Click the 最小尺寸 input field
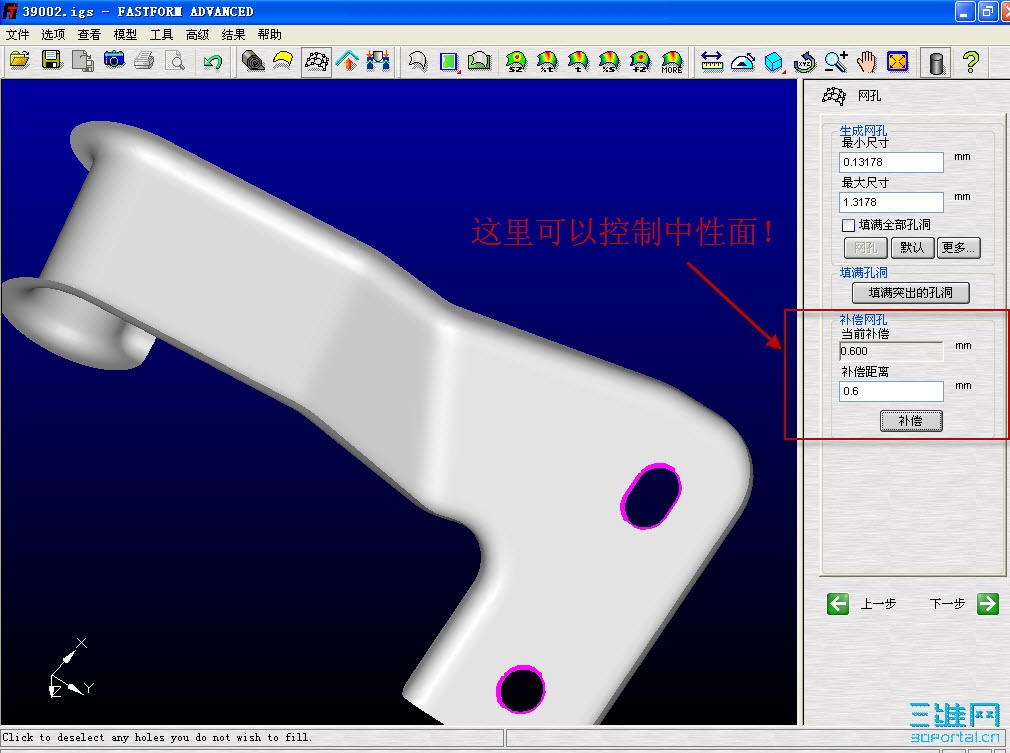 point(891,162)
